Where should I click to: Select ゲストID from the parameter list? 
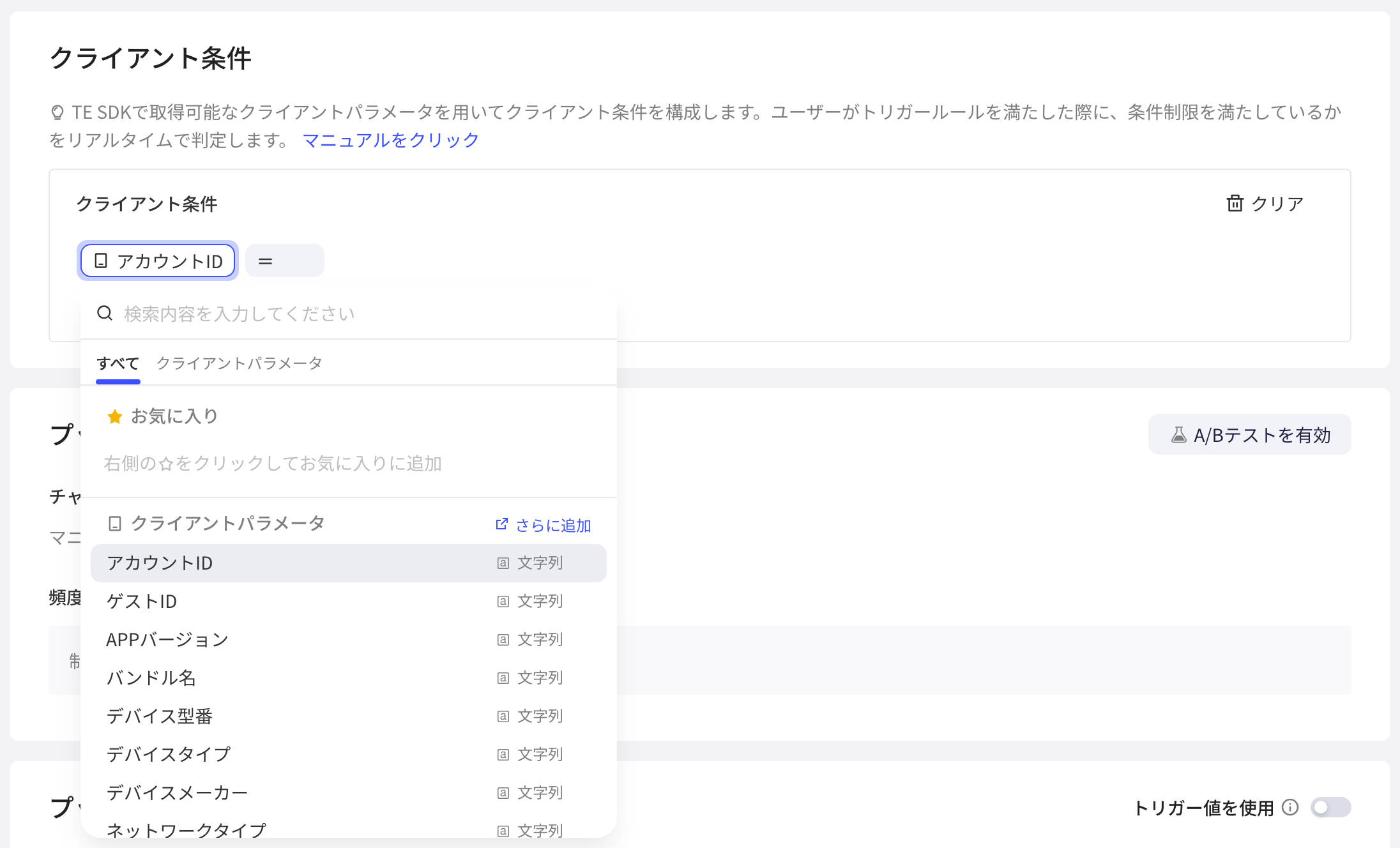coord(349,602)
